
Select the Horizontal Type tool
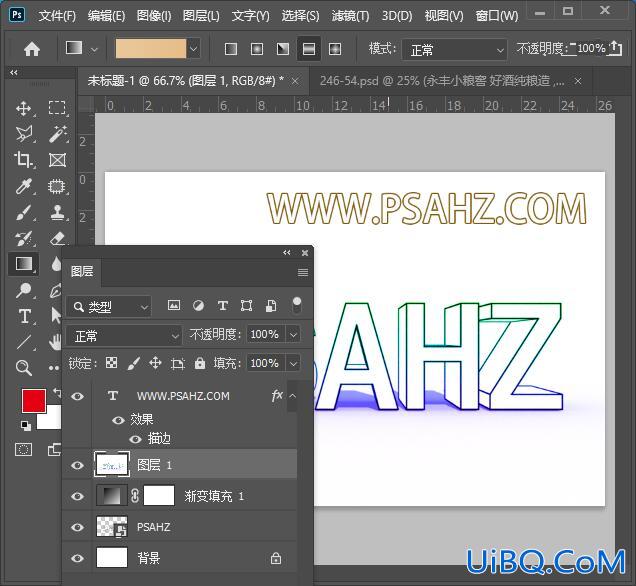[x=24, y=316]
